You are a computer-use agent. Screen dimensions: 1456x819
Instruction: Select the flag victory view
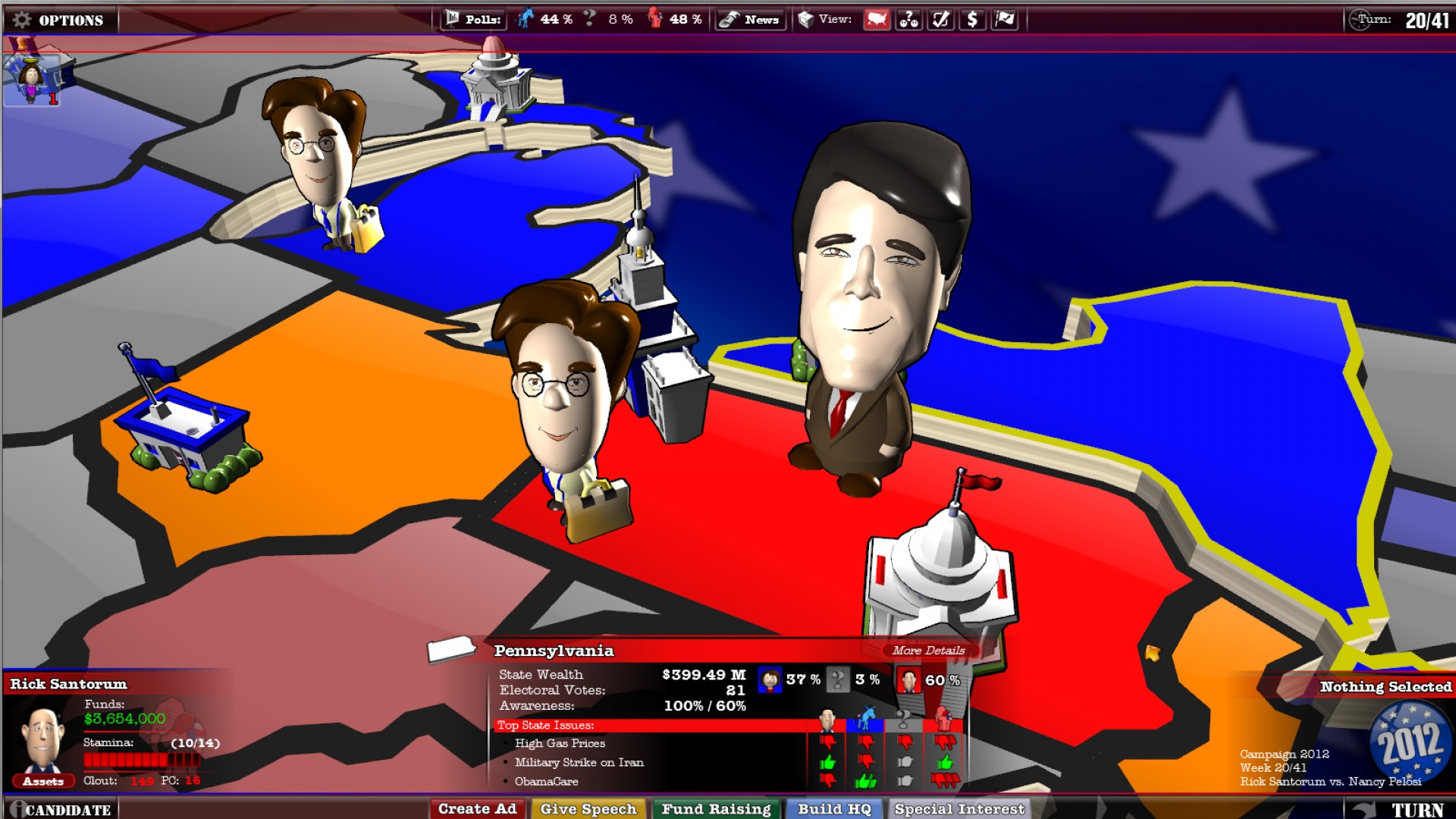[x=1003, y=20]
